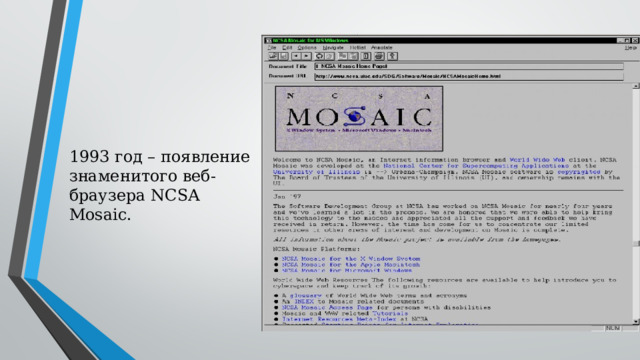The height and width of the screenshot is (360, 640).
Task: Open NCSA Mosaic for Microsoft Windows link
Action: pos(347,270)
